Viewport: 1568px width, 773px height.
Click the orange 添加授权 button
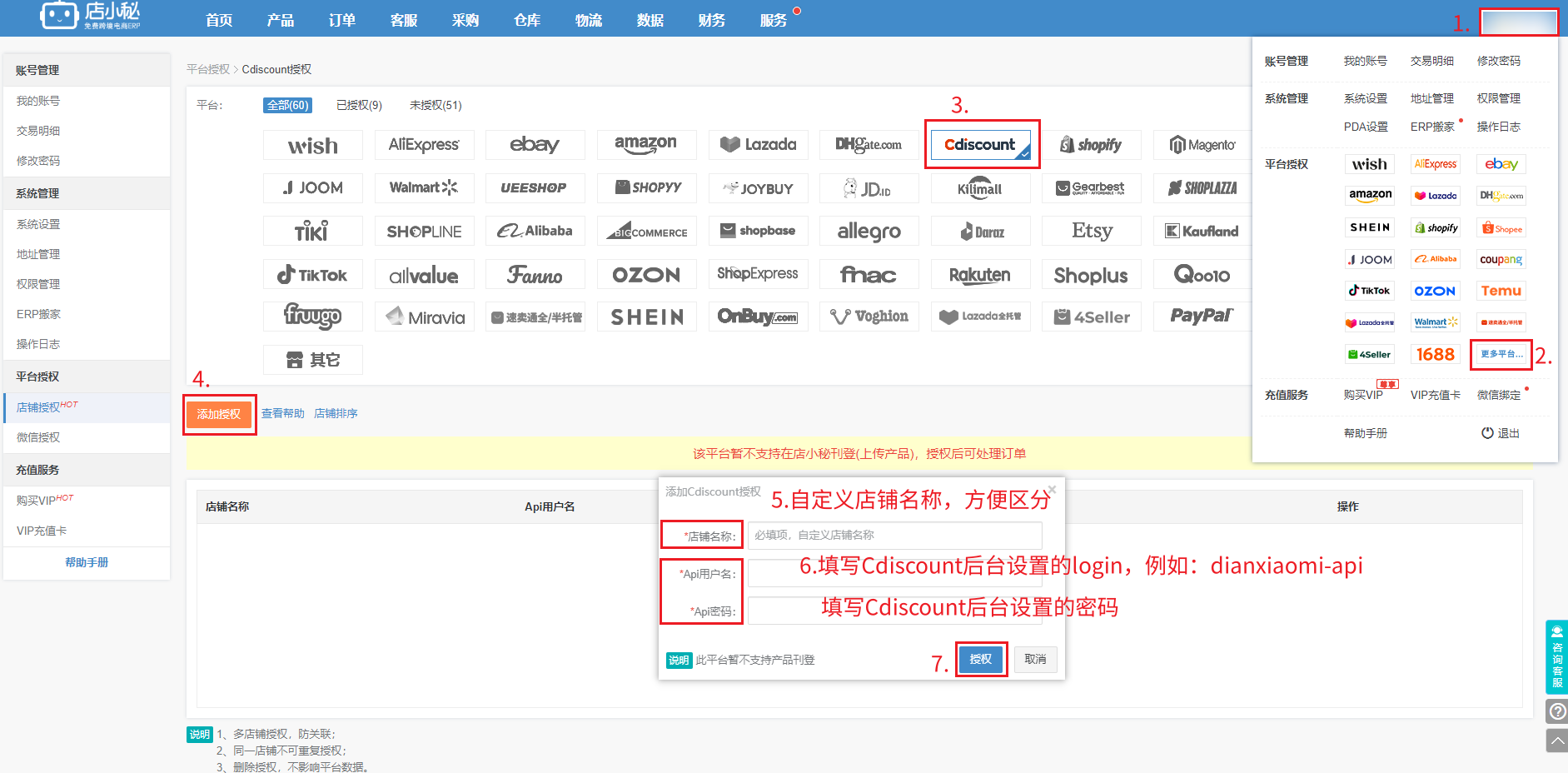click(x=219, y=414)
